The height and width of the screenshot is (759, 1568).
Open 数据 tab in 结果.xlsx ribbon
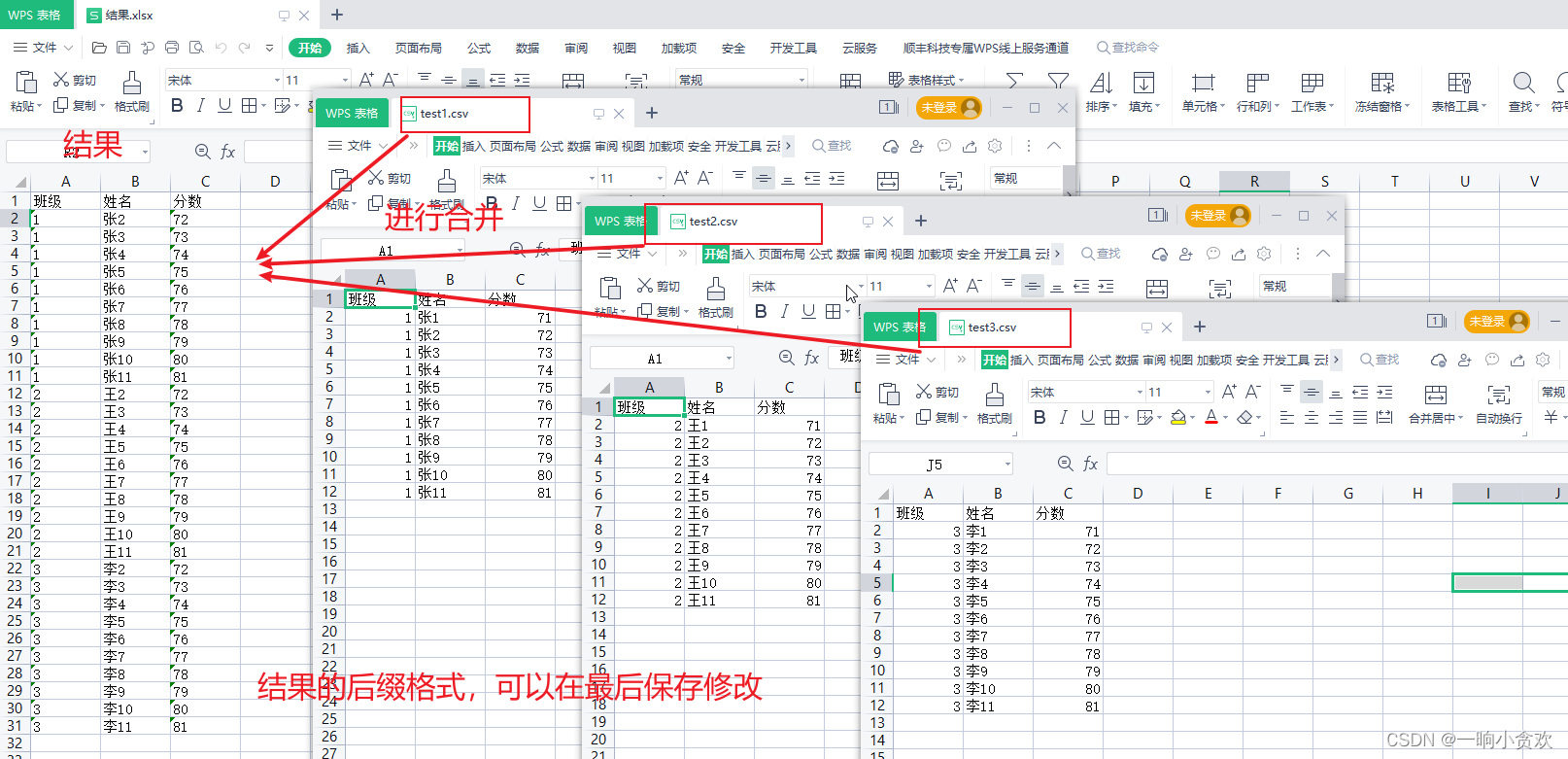[x=528, y=48]
